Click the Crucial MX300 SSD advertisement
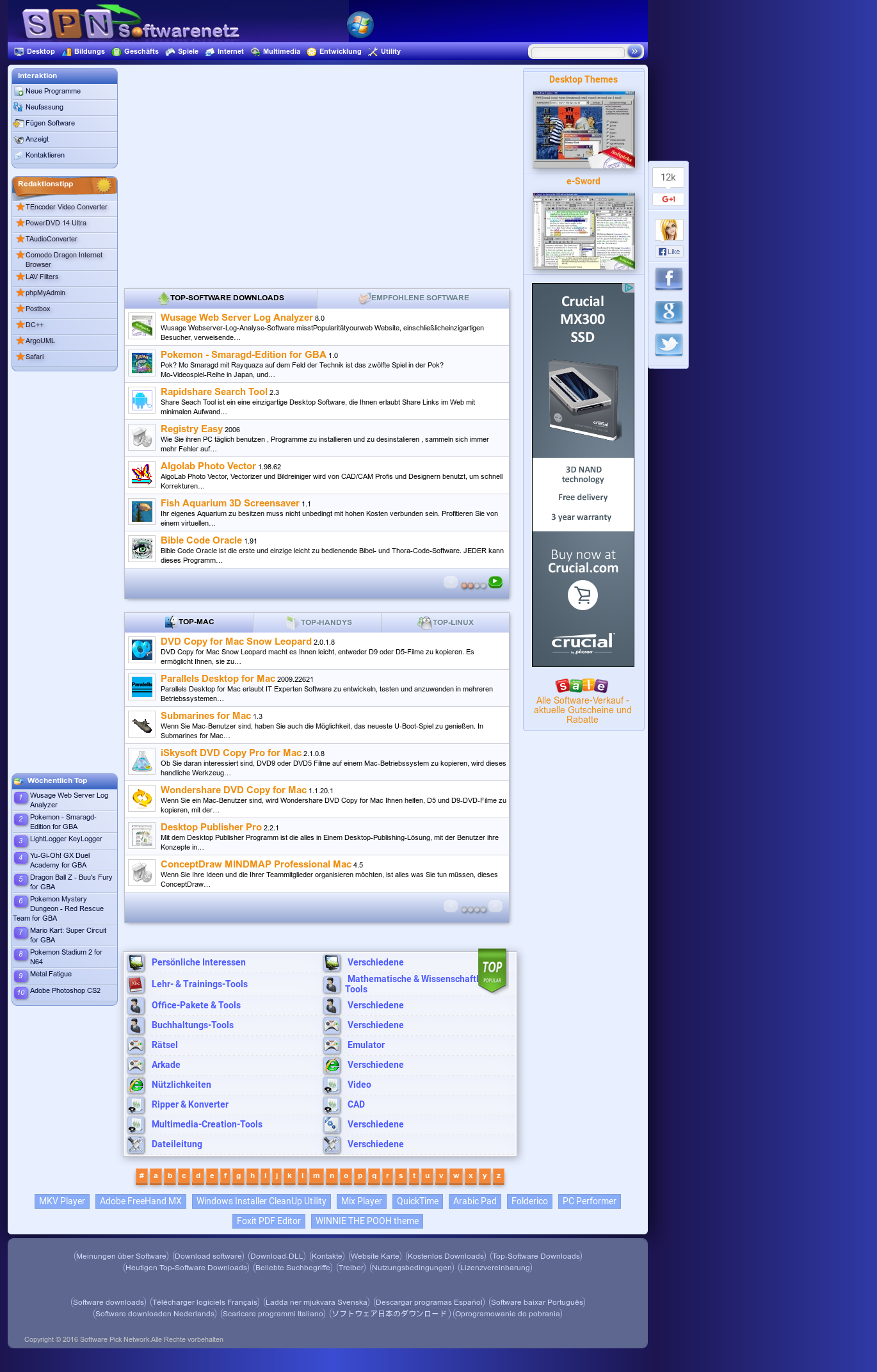This screenshot has width=877, height=1372. 583,475
